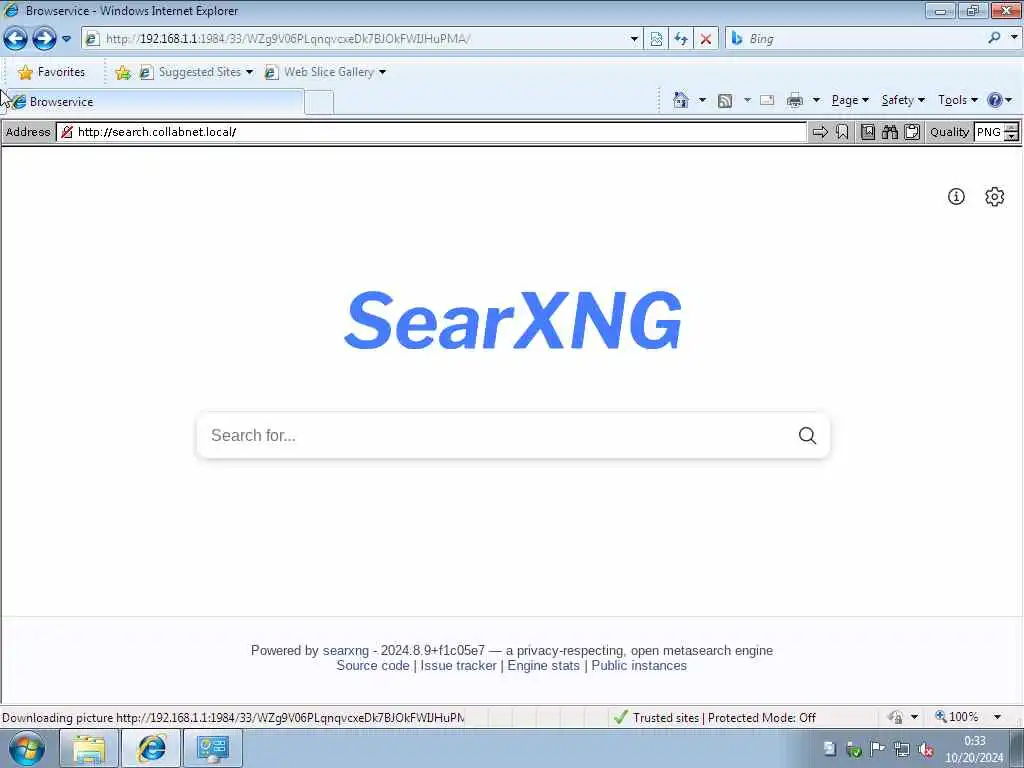The width and height of the screenshot is (1024, 768).
Task: Click the SearXNG logo
Action: point(513,320)
